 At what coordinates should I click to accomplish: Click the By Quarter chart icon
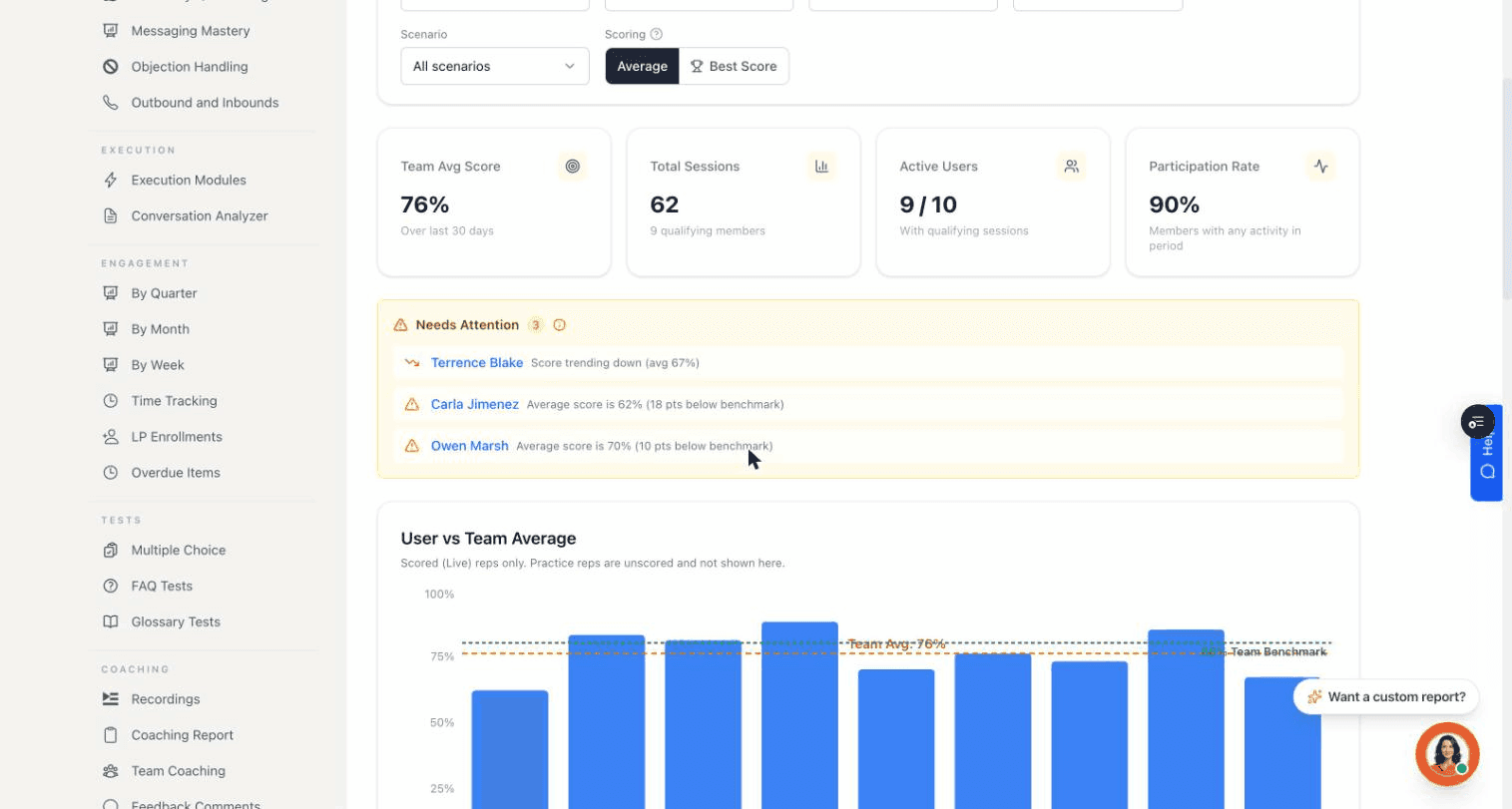click(111, 293)
